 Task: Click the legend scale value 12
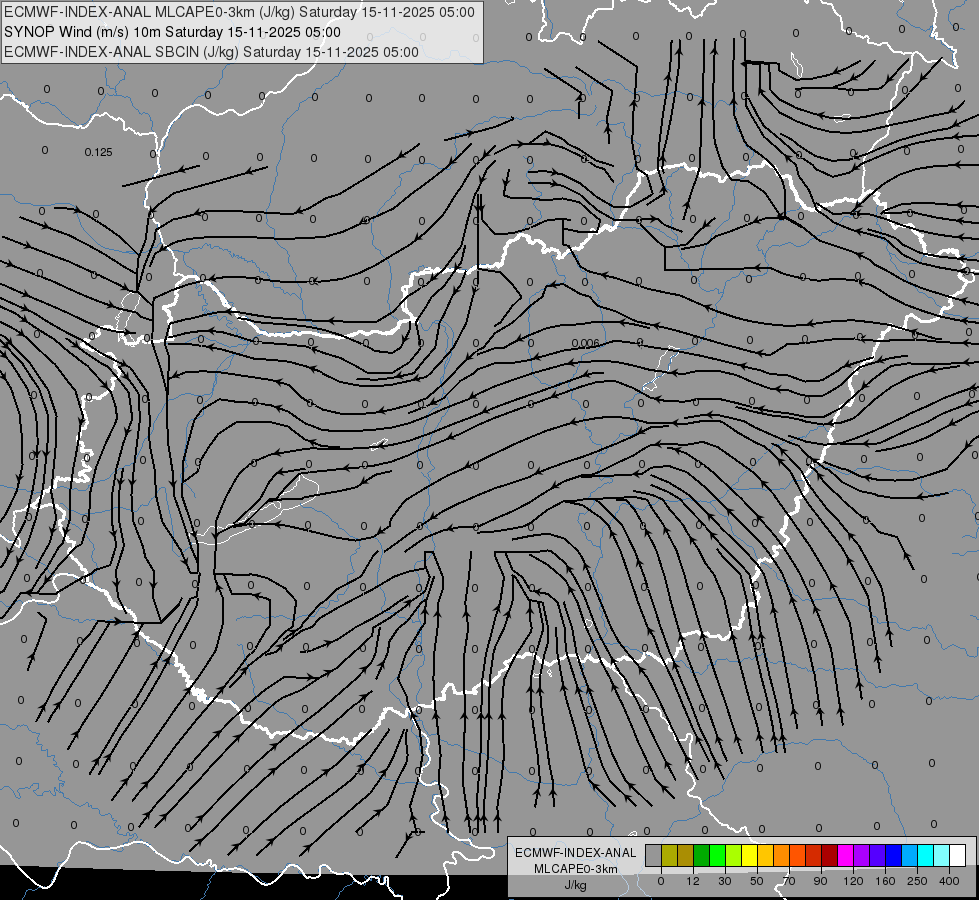[x=693, y=881]
